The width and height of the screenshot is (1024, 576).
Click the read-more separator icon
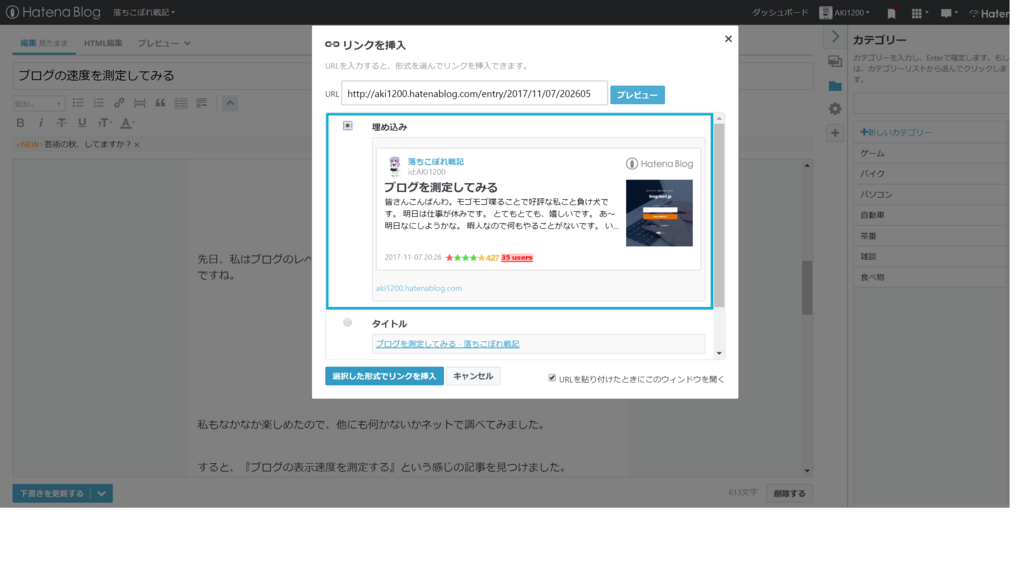click(140, 103)
